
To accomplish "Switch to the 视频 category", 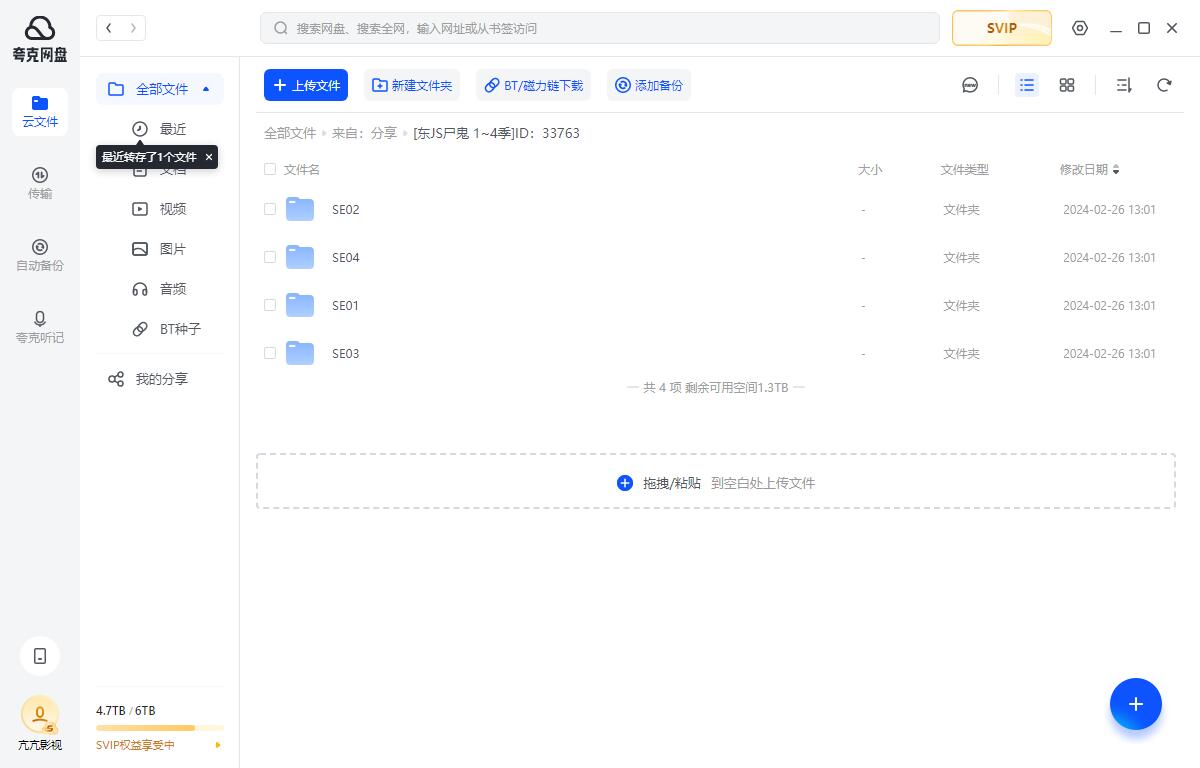I will [172, 208].
